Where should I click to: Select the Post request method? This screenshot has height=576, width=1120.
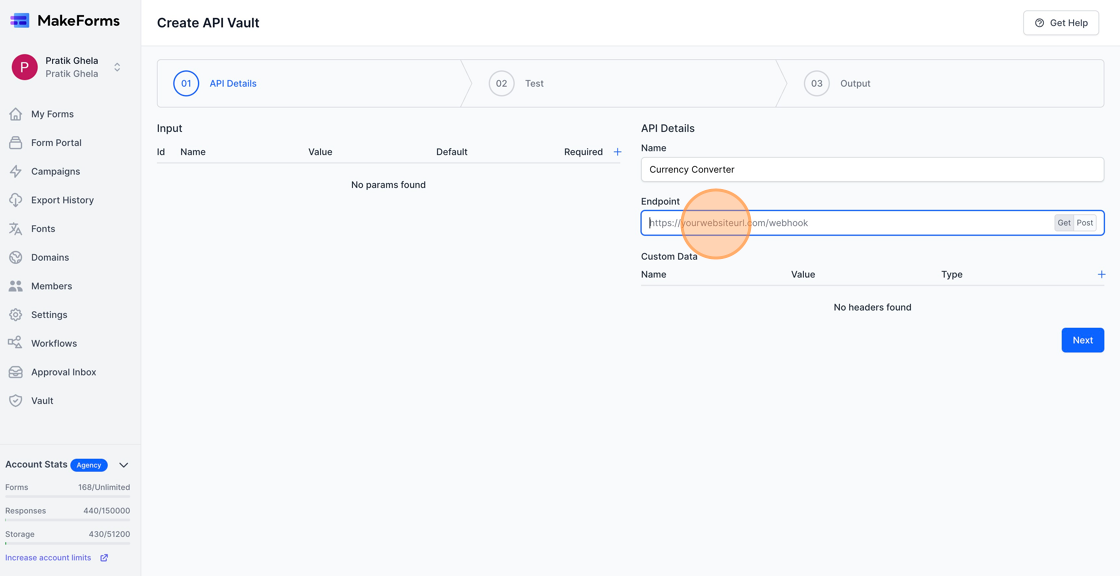(x=1084, y=222)
